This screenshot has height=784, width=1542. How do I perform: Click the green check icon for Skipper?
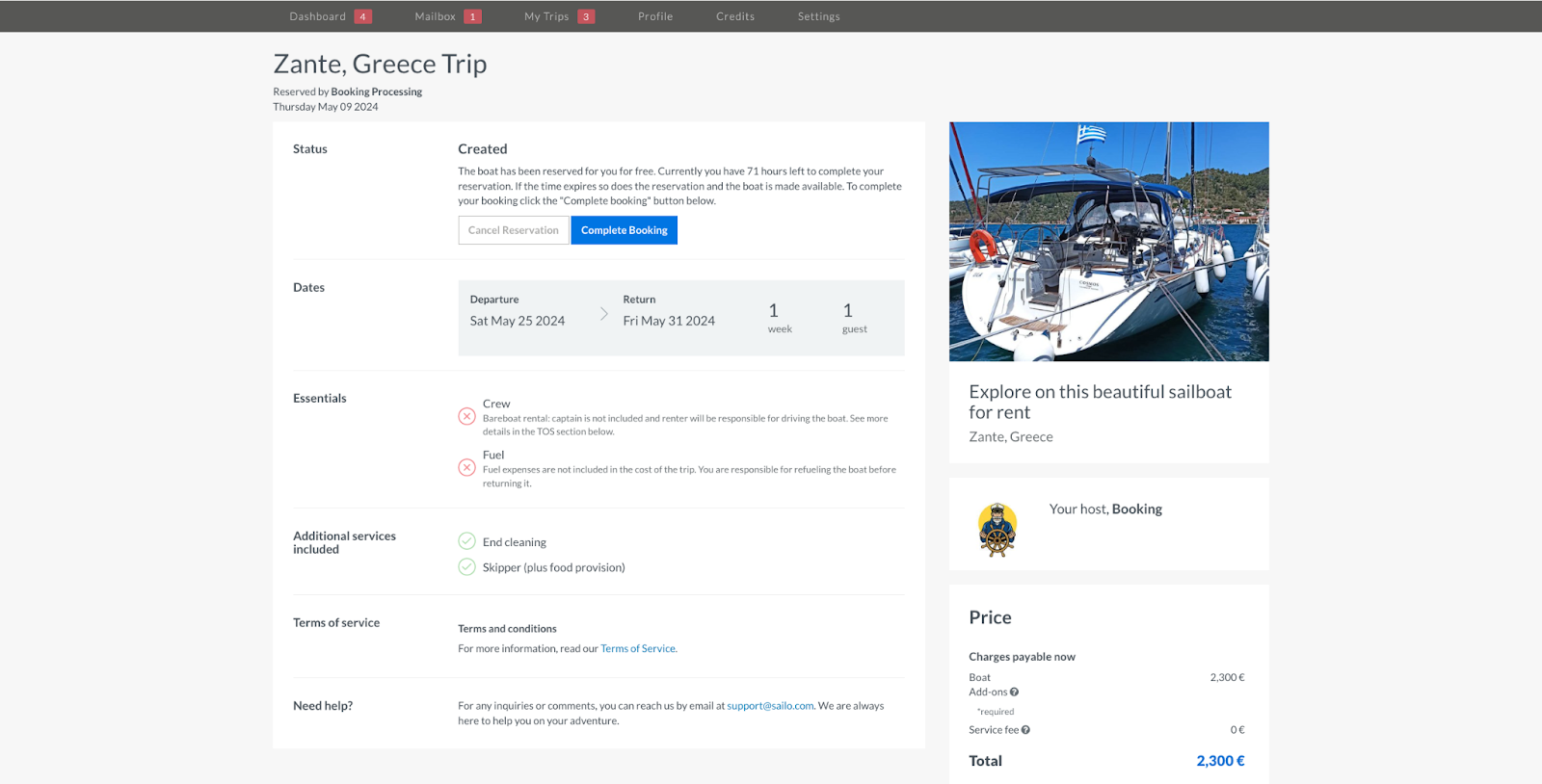click(x=466, y=566)
